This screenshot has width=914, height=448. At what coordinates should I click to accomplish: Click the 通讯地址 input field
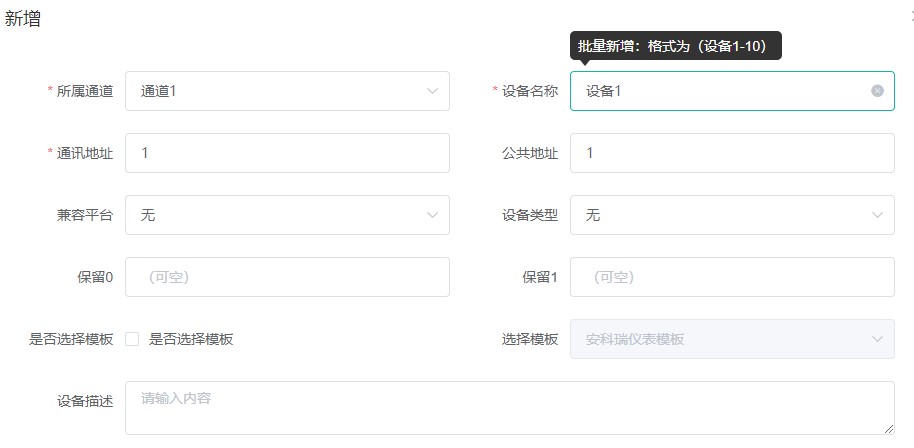287,153
